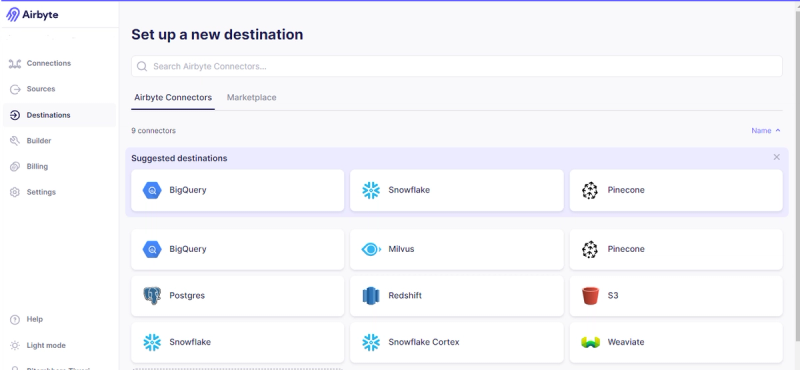Select the Redshift connector card
This screenshot has width=800, height=370.
(457, 296)
